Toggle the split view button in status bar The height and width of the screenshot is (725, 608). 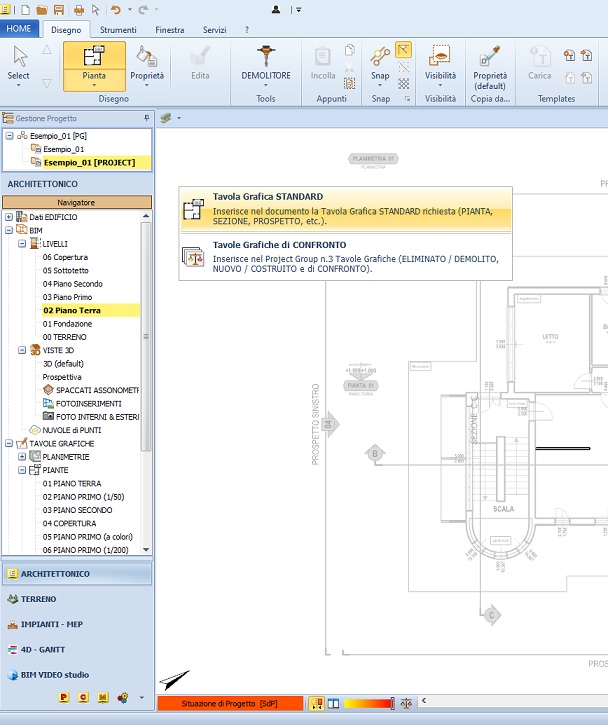[334, 704]
